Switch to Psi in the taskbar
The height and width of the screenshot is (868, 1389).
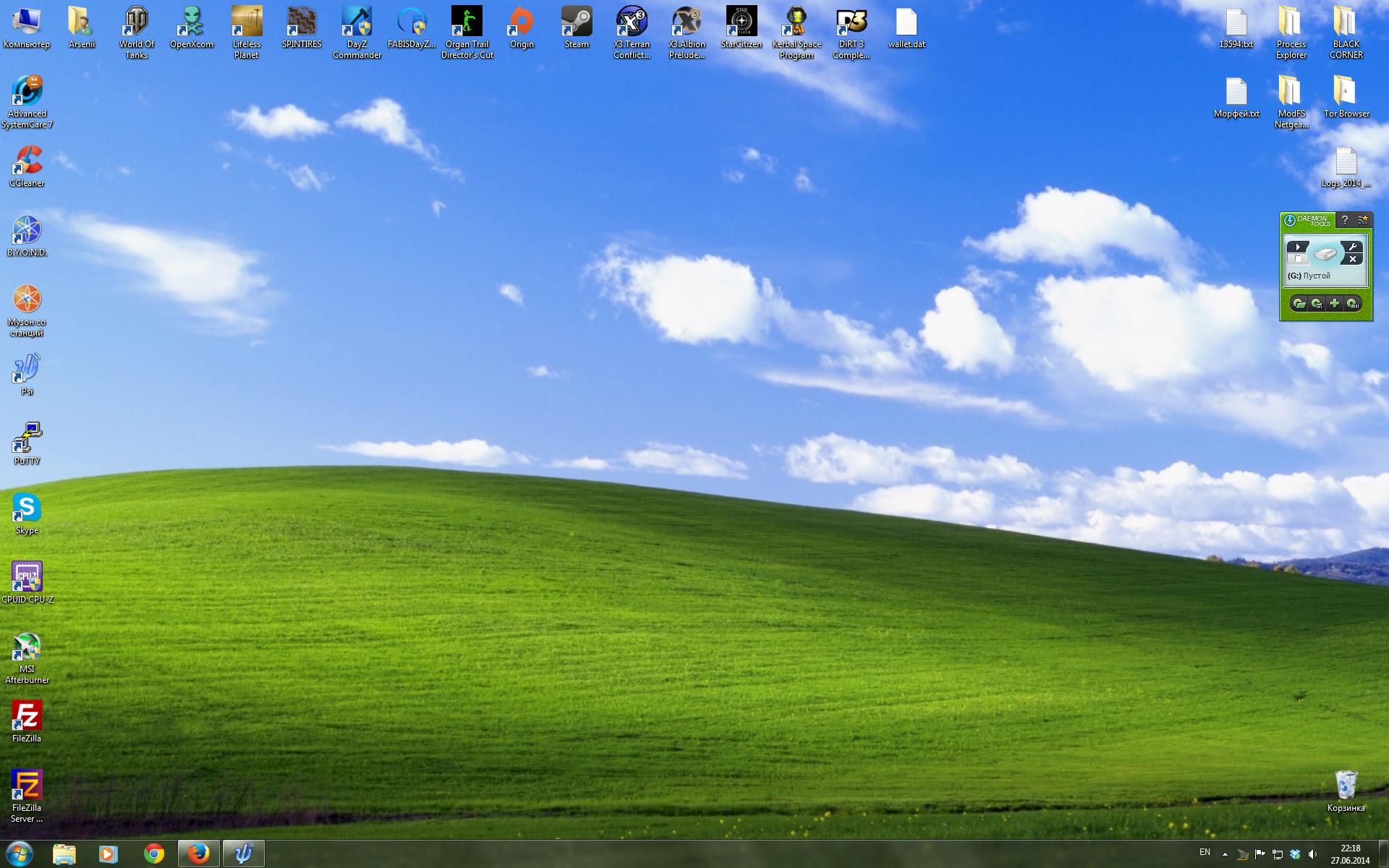coord(243,854)
